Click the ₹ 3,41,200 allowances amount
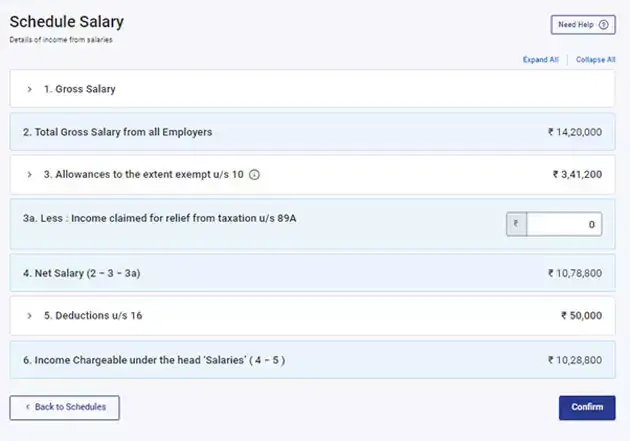The height and width of the screenshot is (441, 630). [577, 174]
